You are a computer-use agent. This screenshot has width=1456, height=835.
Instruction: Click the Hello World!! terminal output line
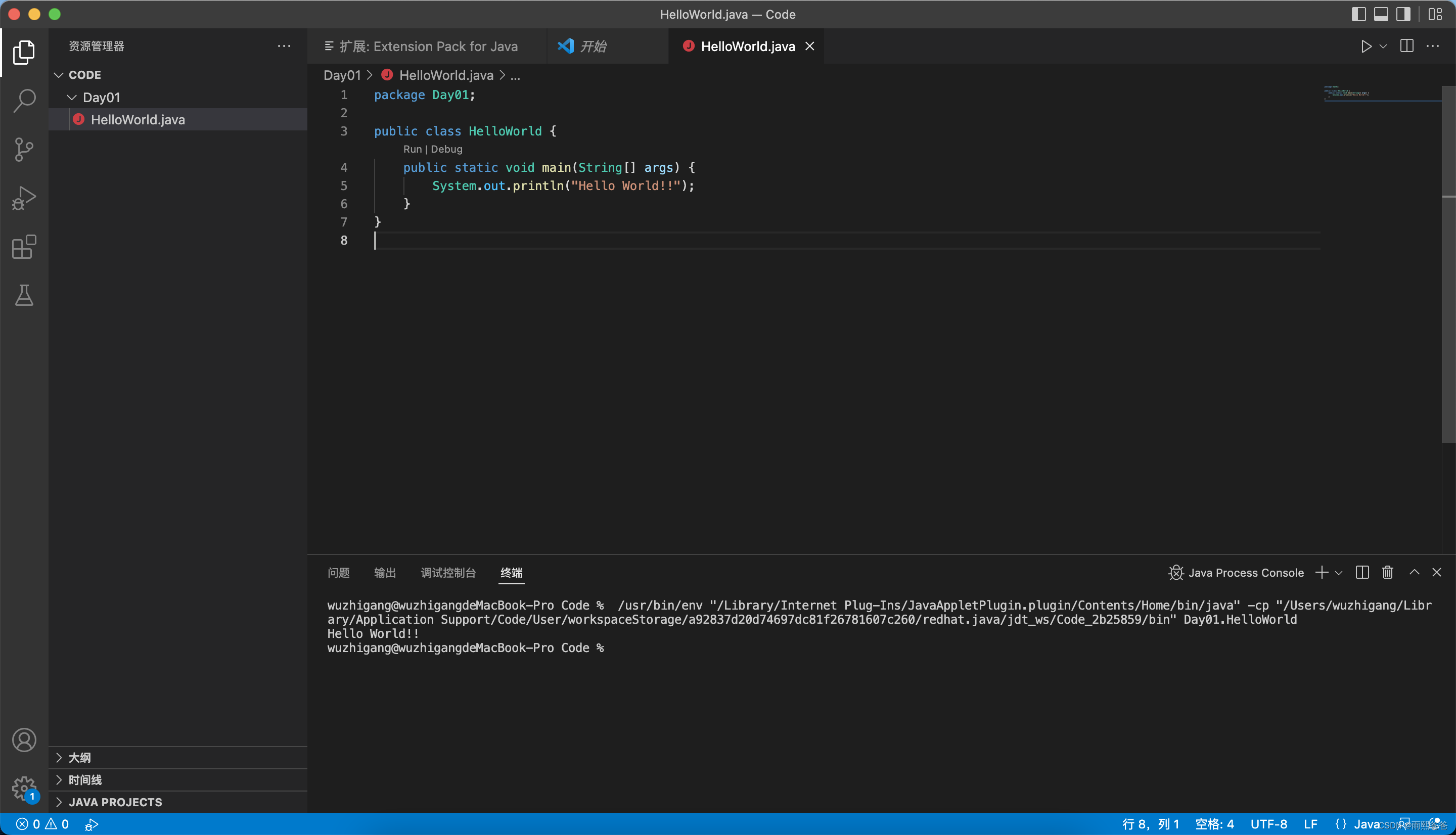(x=373, y=633)
